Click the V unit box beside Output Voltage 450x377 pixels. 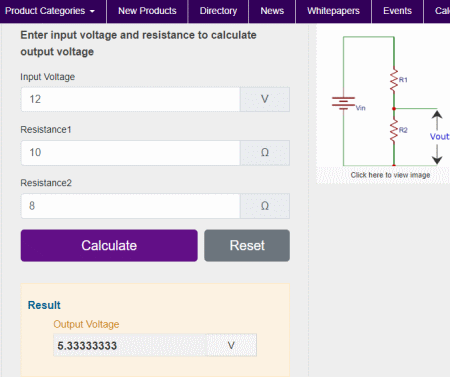pos(231,345)
